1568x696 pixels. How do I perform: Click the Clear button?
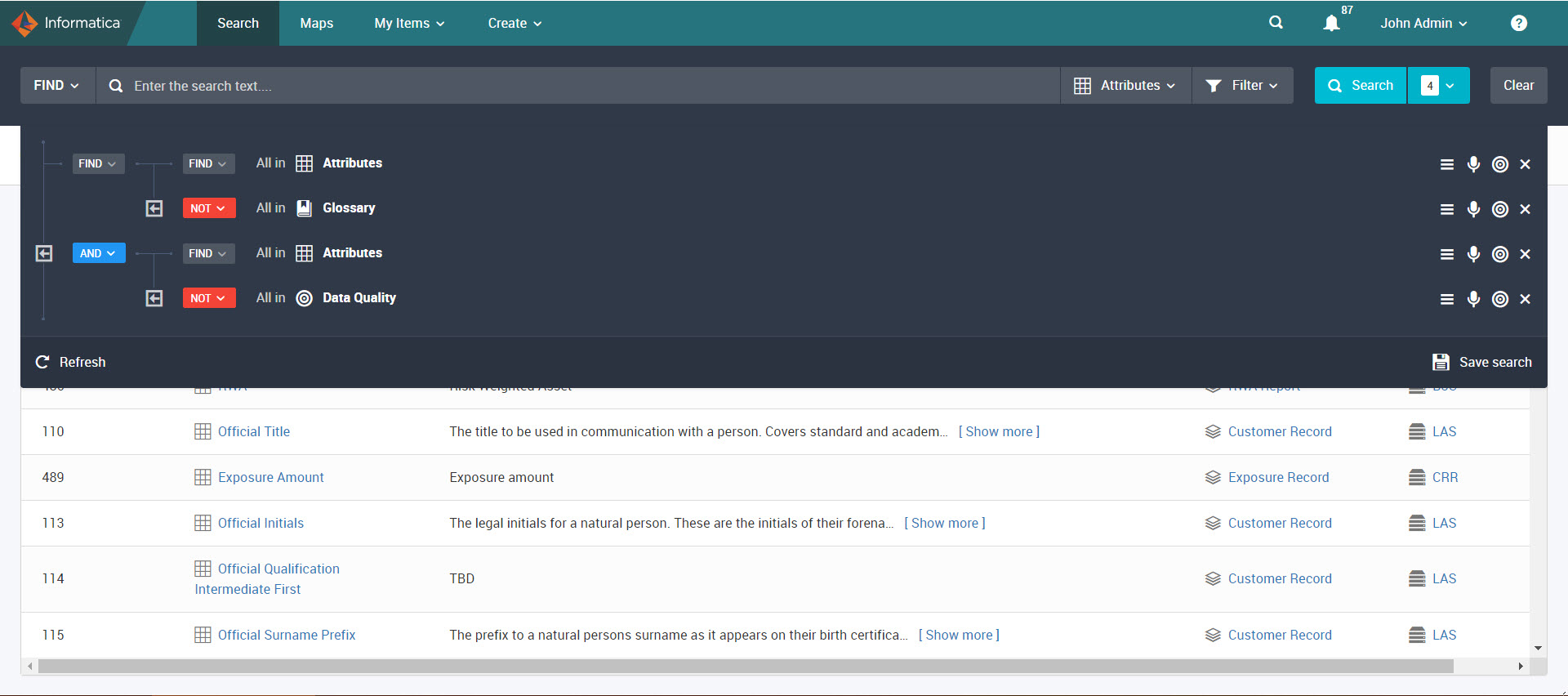[1518, 85]
